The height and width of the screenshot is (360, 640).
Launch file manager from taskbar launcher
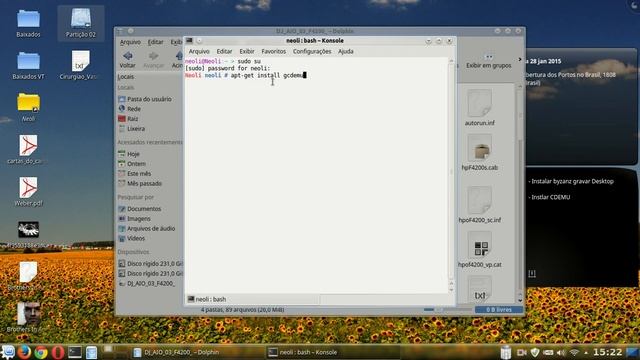point(91,352)
